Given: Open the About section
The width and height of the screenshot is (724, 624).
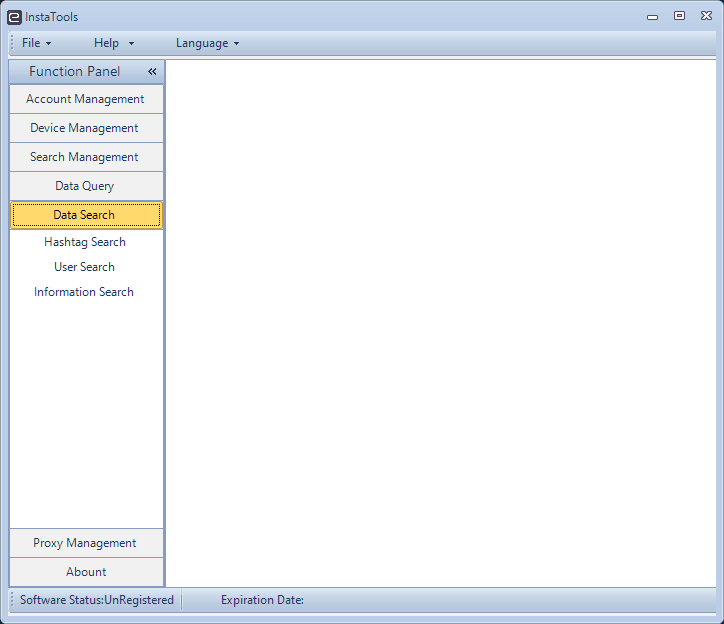Looking at the screenshot, I should click(86, 572).
